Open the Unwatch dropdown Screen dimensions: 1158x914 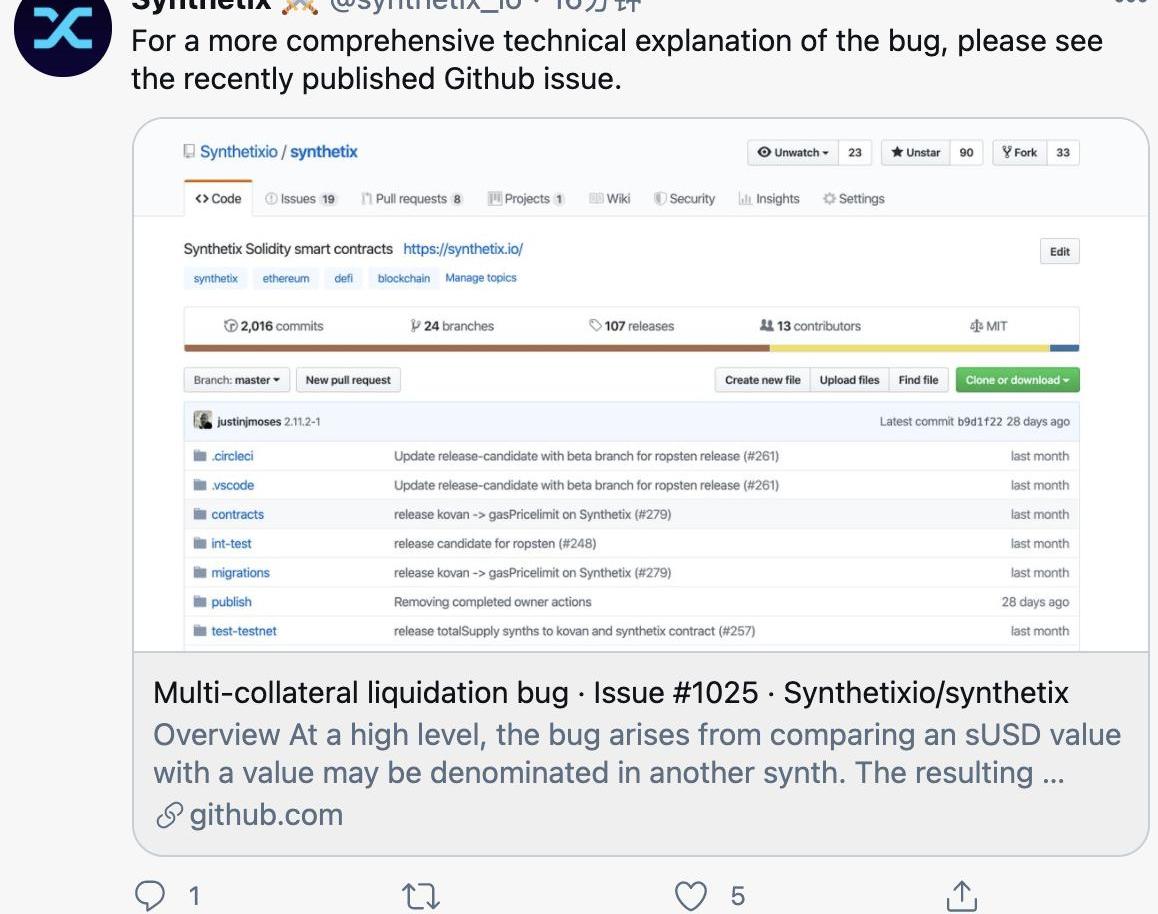[792, 153]
